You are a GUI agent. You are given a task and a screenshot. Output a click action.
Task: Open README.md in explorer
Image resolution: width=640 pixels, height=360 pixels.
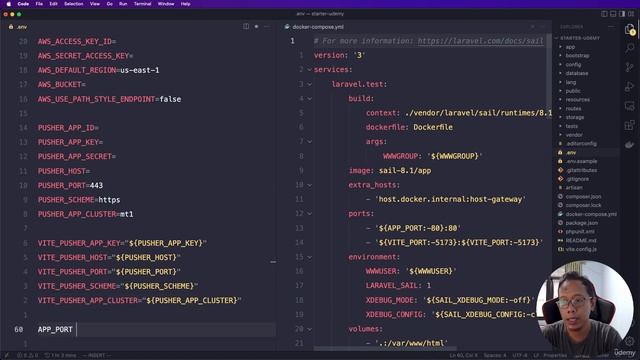pyautogui.click(x=581, y=240)
